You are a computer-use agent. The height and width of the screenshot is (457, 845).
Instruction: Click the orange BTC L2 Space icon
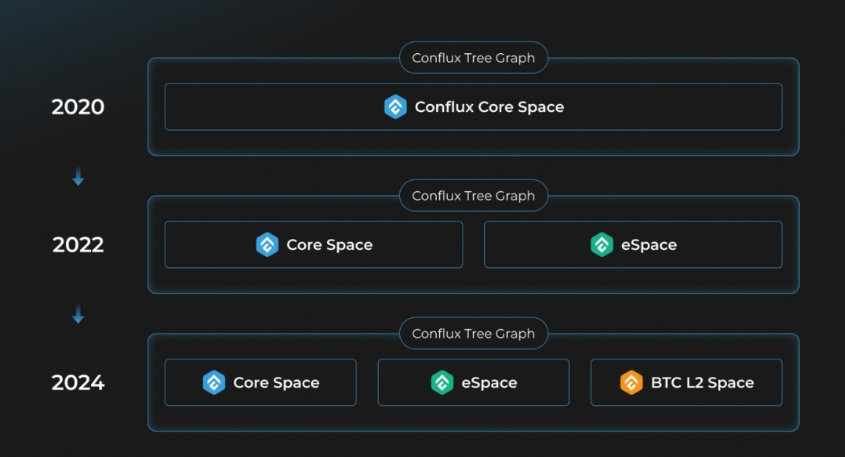tap(631, 383)
